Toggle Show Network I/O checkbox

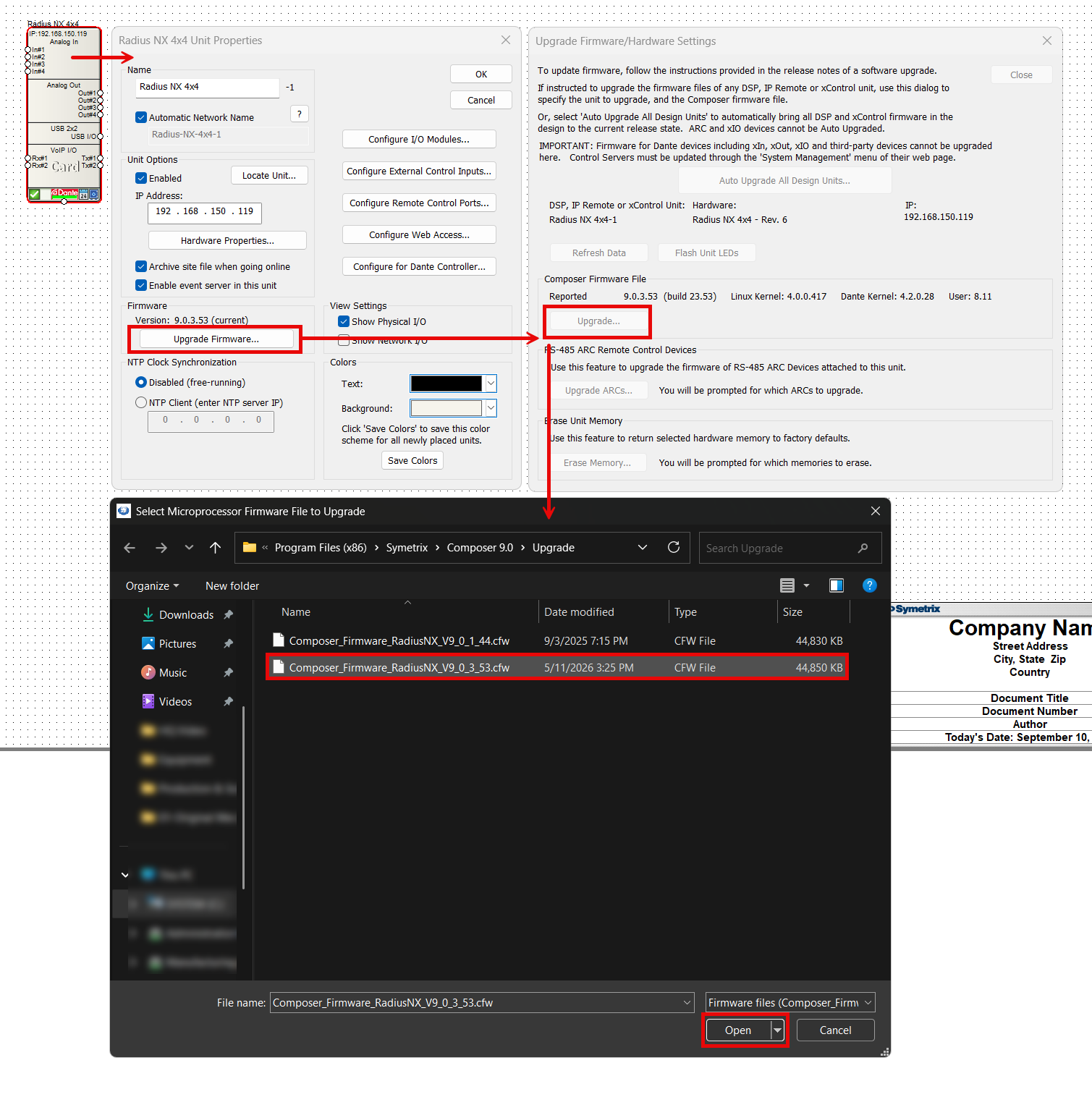click(344, 341)
